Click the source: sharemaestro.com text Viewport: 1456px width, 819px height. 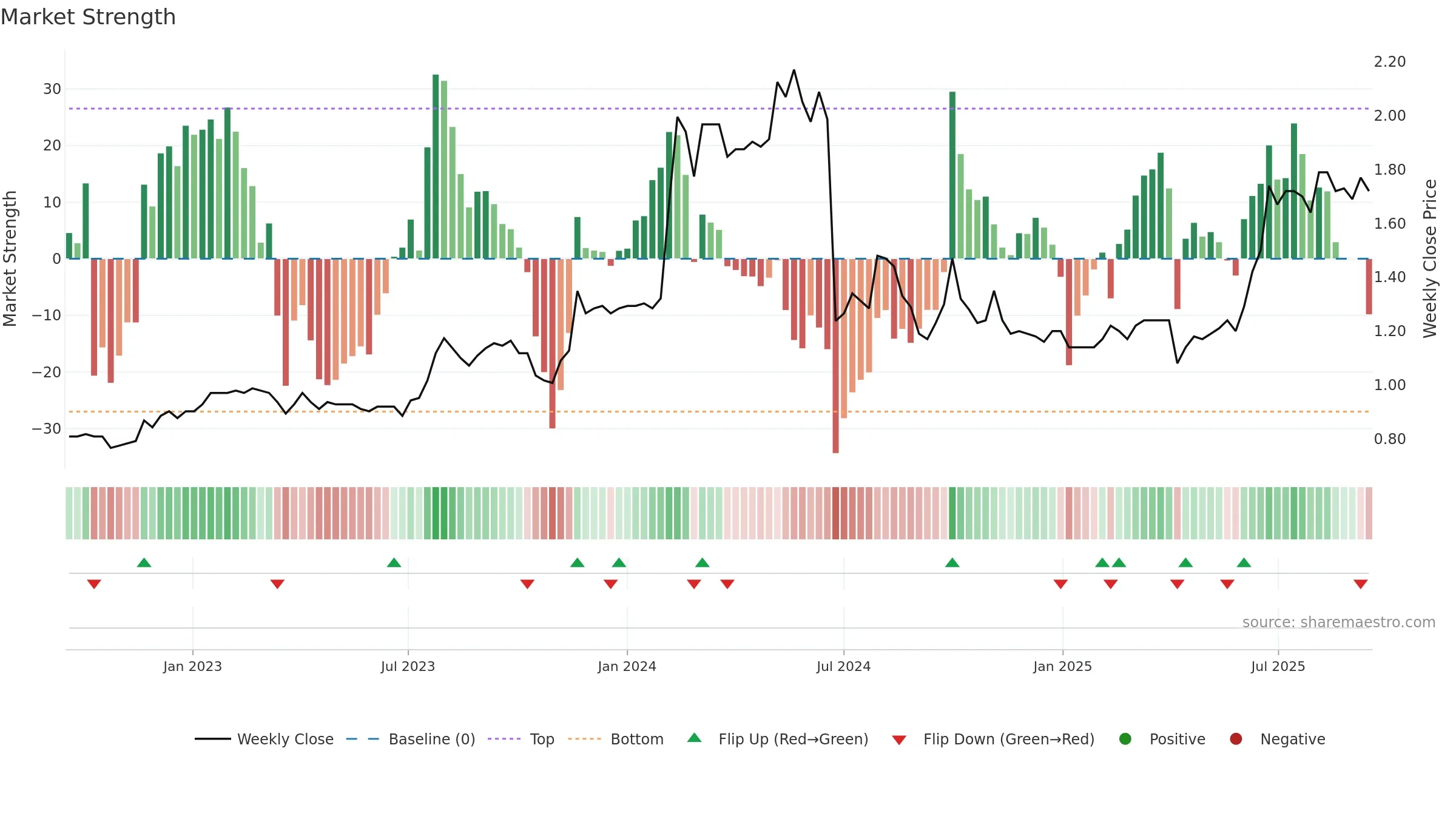1338,622
